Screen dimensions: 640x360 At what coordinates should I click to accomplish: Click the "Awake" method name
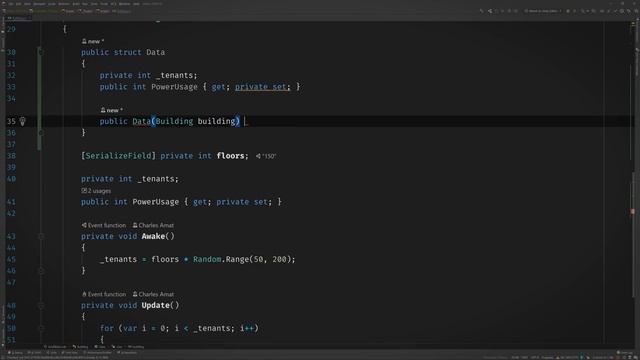tap(153, 236)
